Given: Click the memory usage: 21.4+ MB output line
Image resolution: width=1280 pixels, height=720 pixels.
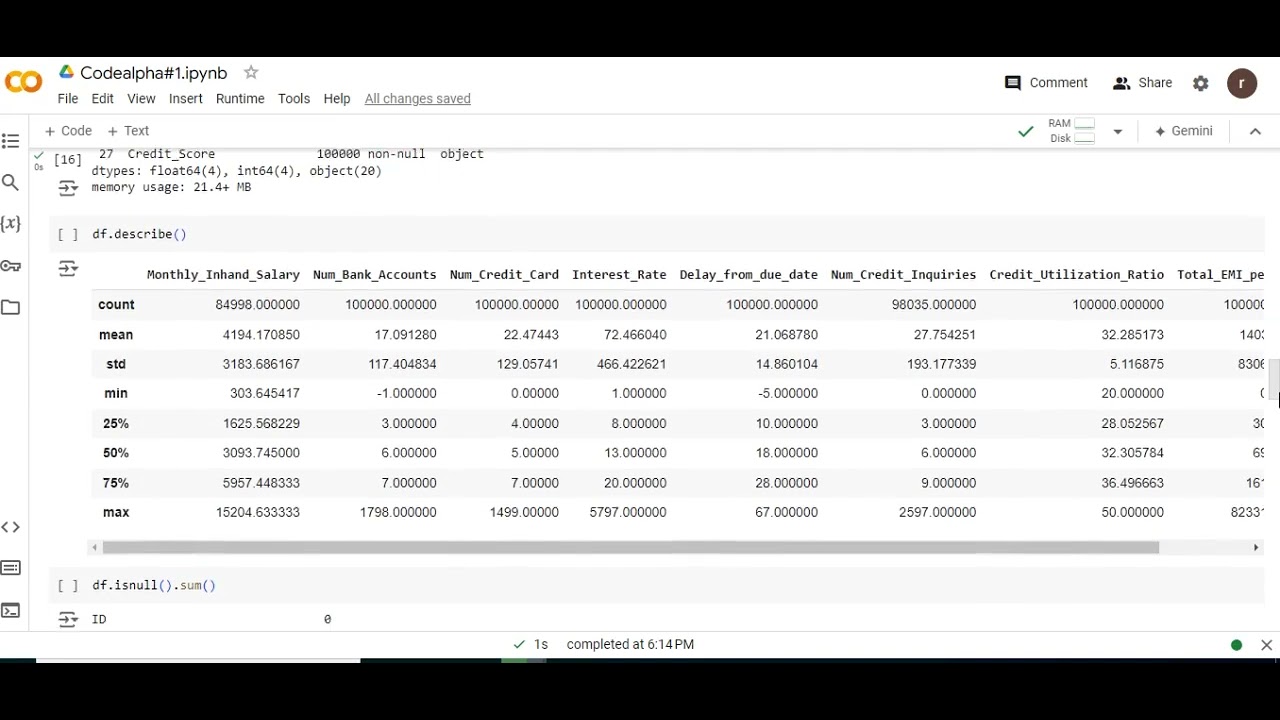Looking at the screenshot, I should pyautogui.click(x=172, y=187).
